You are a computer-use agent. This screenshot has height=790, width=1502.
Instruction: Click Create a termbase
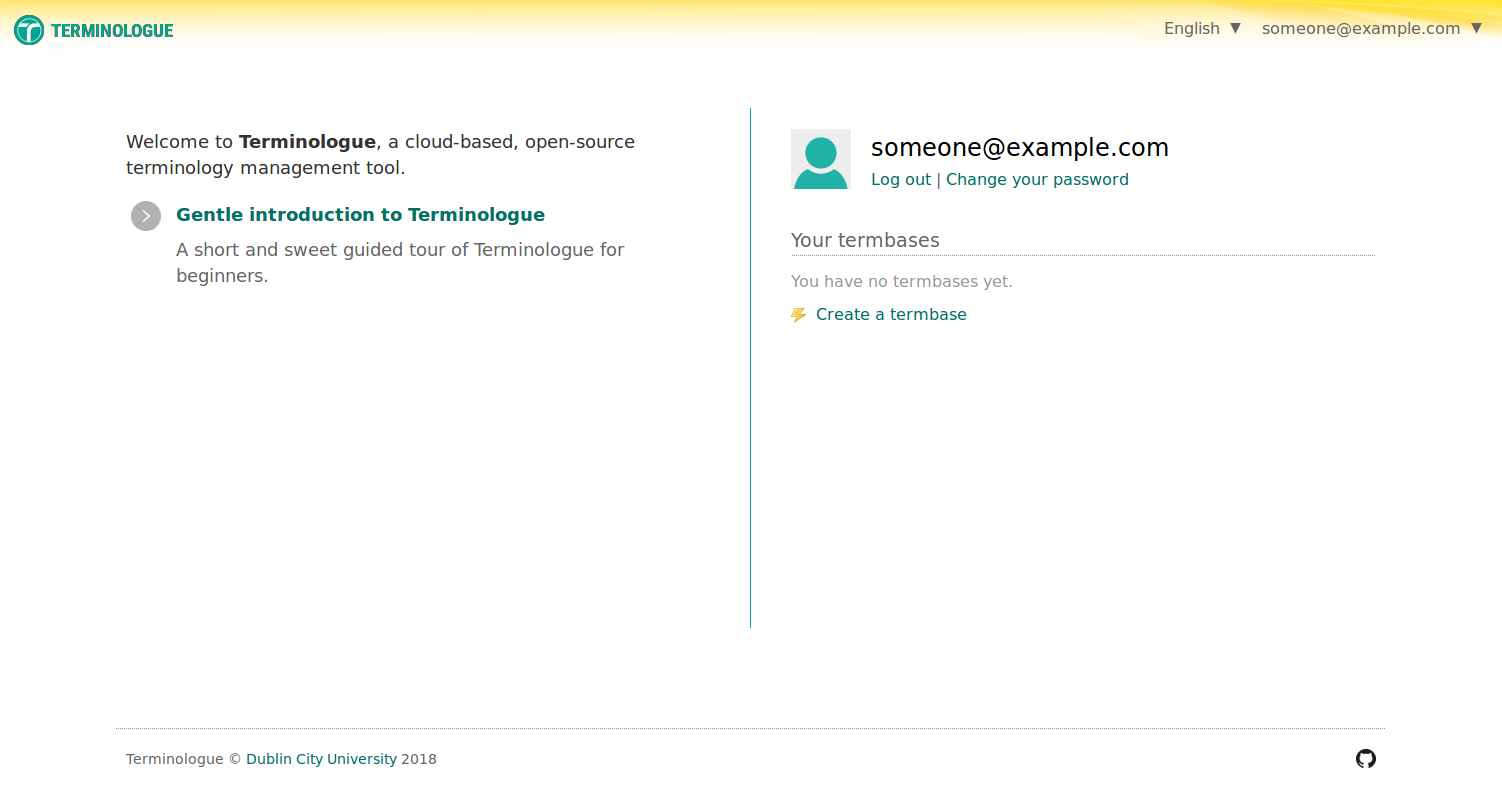[x=890, y=314]
